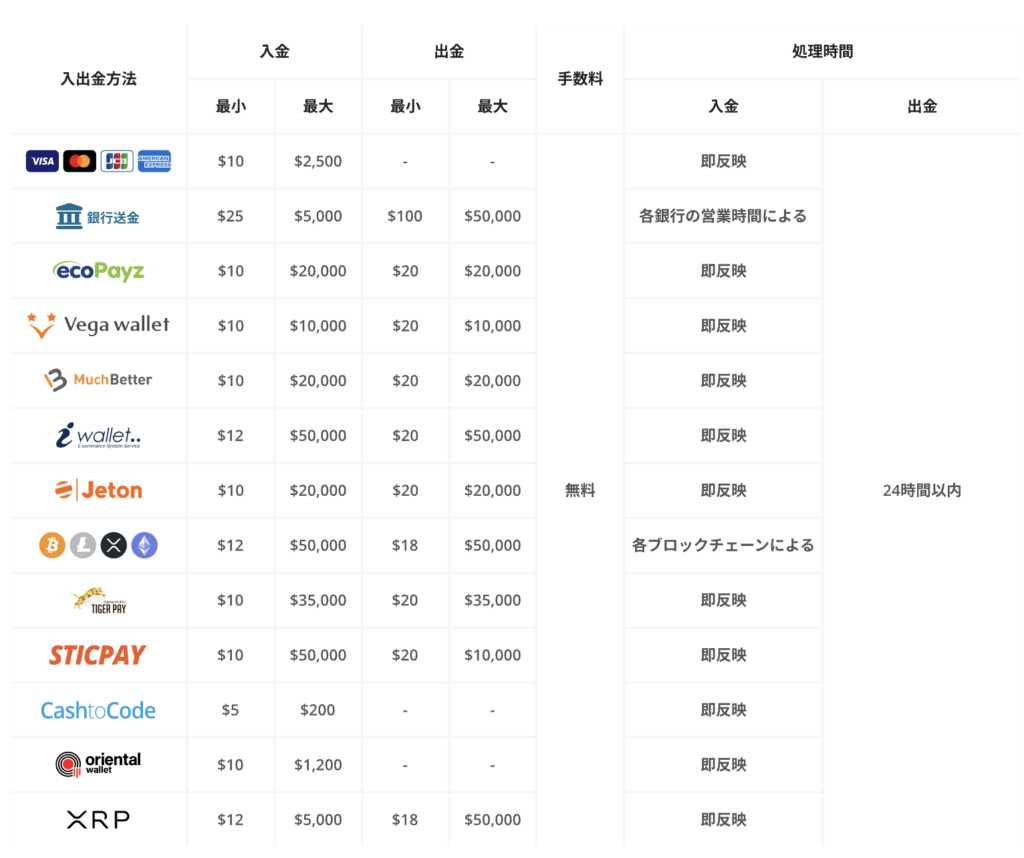The height and width of the screenshot is (858, 1024).
Task: Click 各ブロックチェーンによる text
Action: point(723,545)
